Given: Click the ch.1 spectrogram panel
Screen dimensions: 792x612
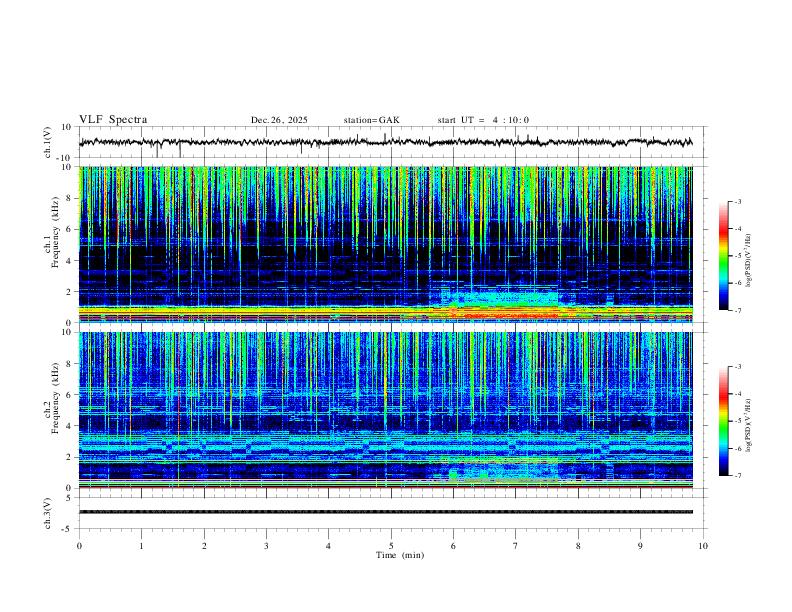Looking at the screenshot, I should [x=385, y=244].
